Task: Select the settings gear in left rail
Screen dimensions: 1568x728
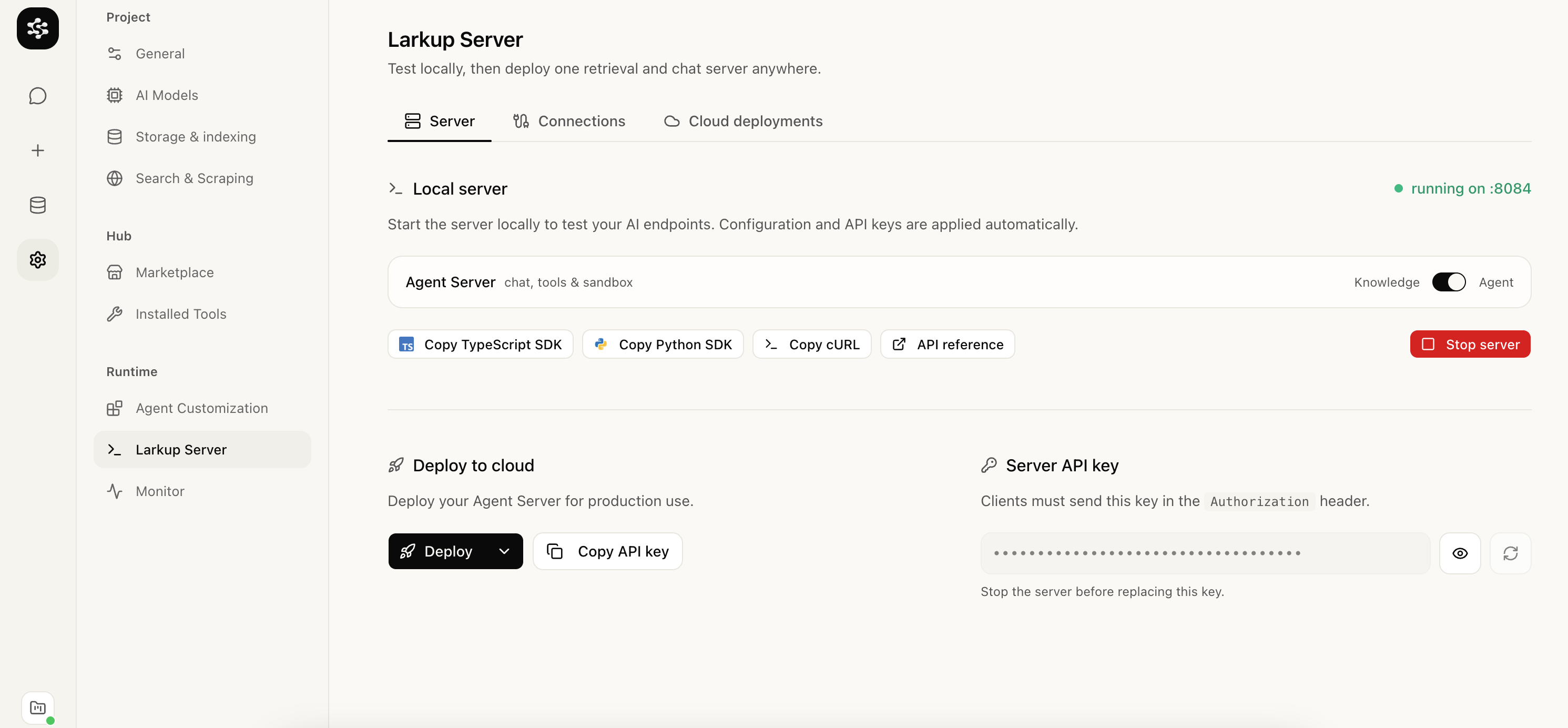Action: [x=38, y=260]
